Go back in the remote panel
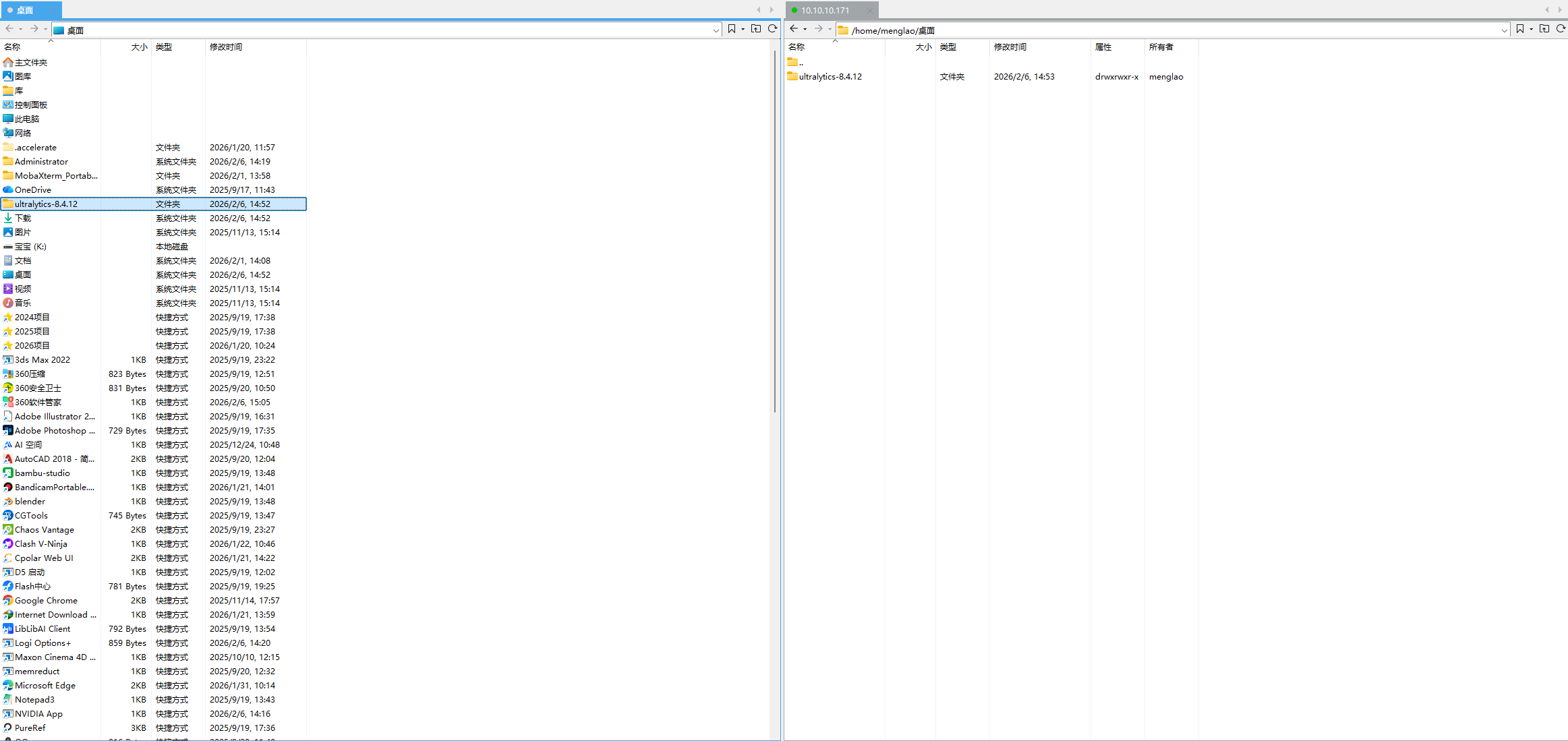The width and height of the screenshot is (1568, 741). tap(794, 29)
